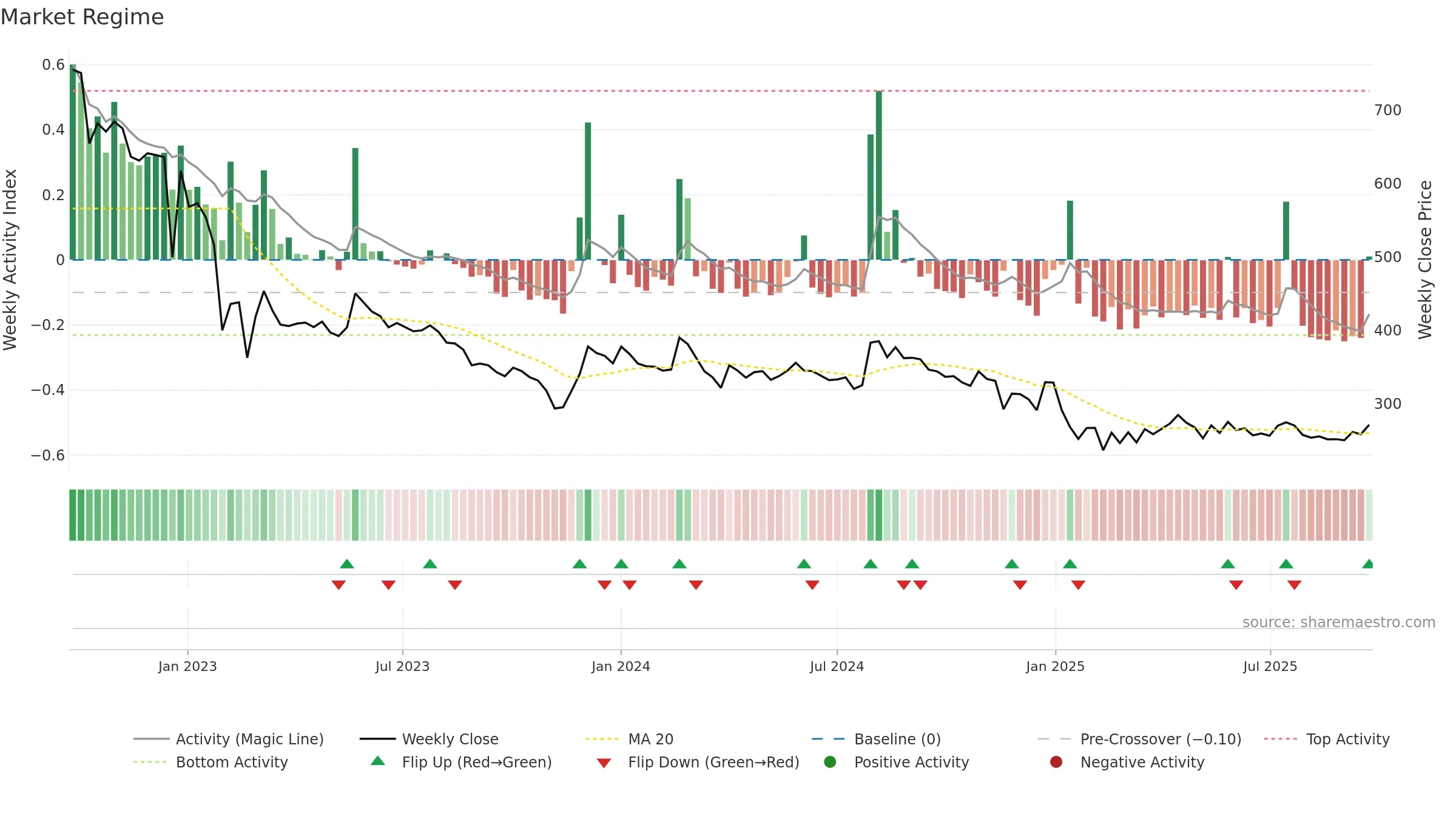Click the source: sharemaestro.com text
The height and width of the screenshot is (819, 1456).
pyautogui.click(x=1339, y=622)
